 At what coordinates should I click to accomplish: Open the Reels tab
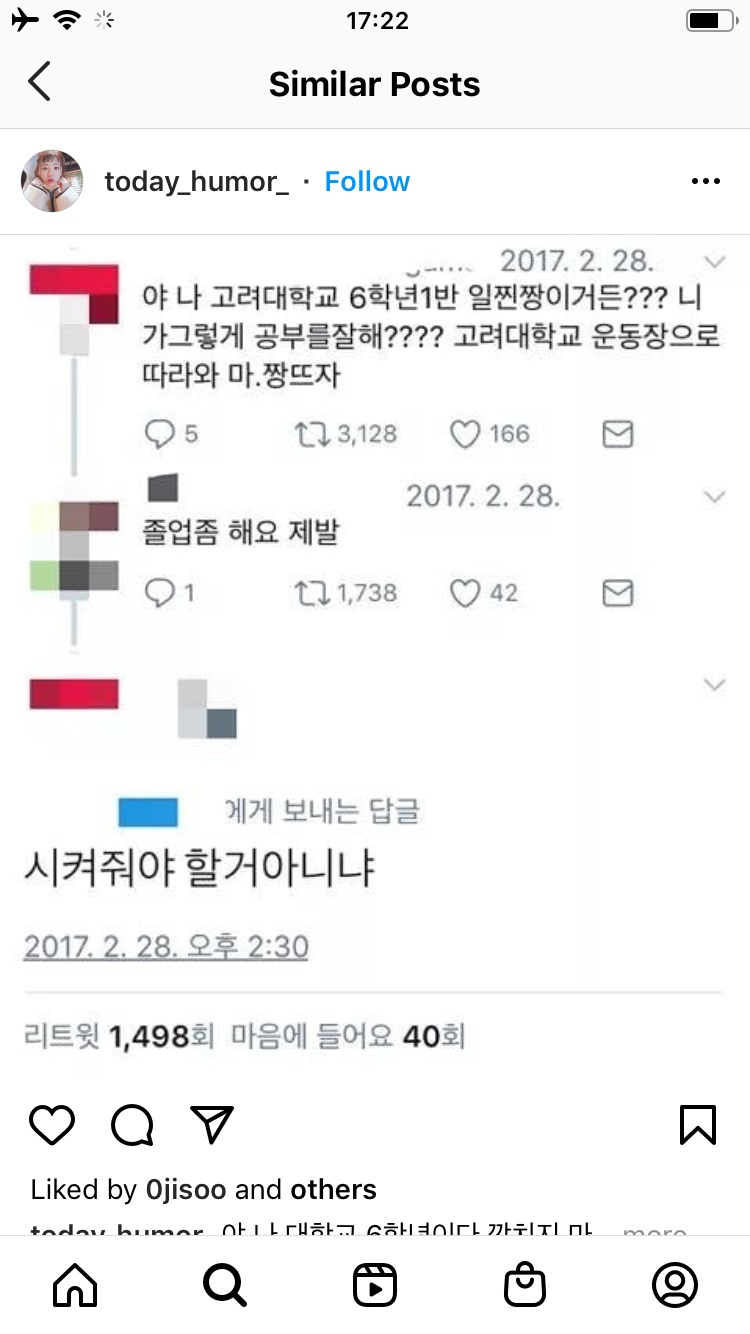click(x=375, y=1285)
